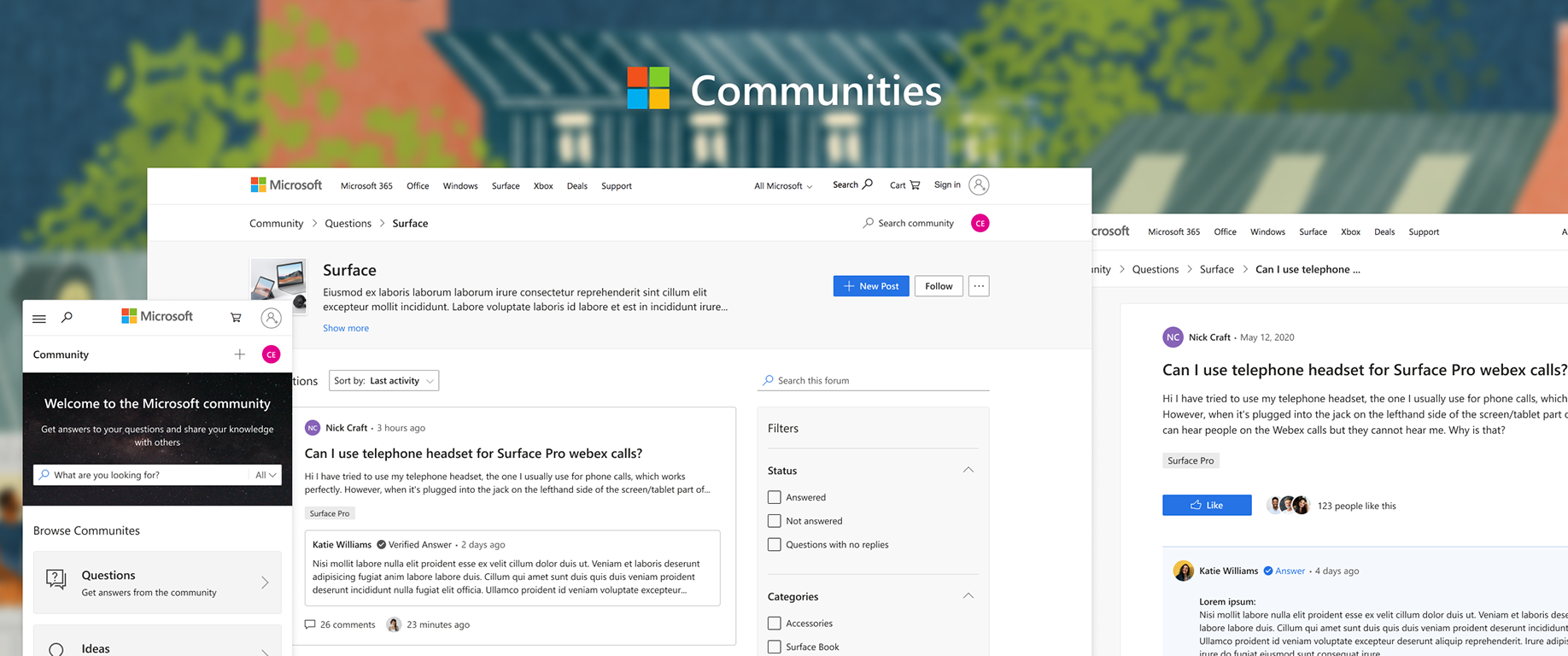Click Nick Craft's NC avatar in forum post
1568x656 pixels.
[313, 428]
